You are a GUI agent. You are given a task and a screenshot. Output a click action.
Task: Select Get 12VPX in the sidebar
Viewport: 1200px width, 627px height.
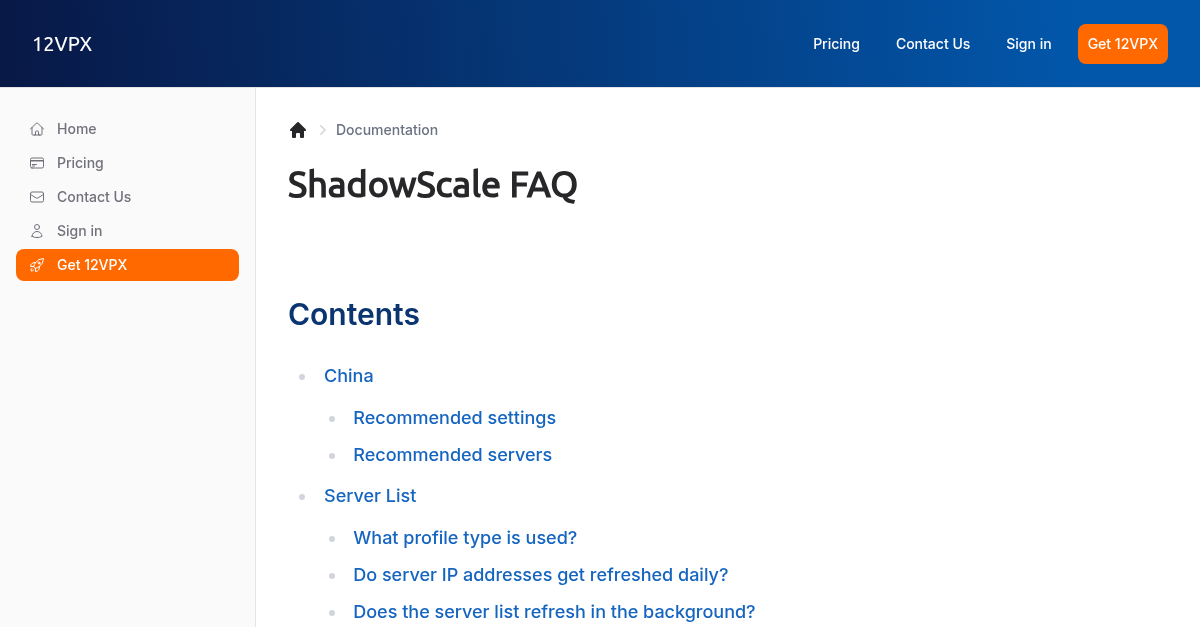tap(127, 265)
